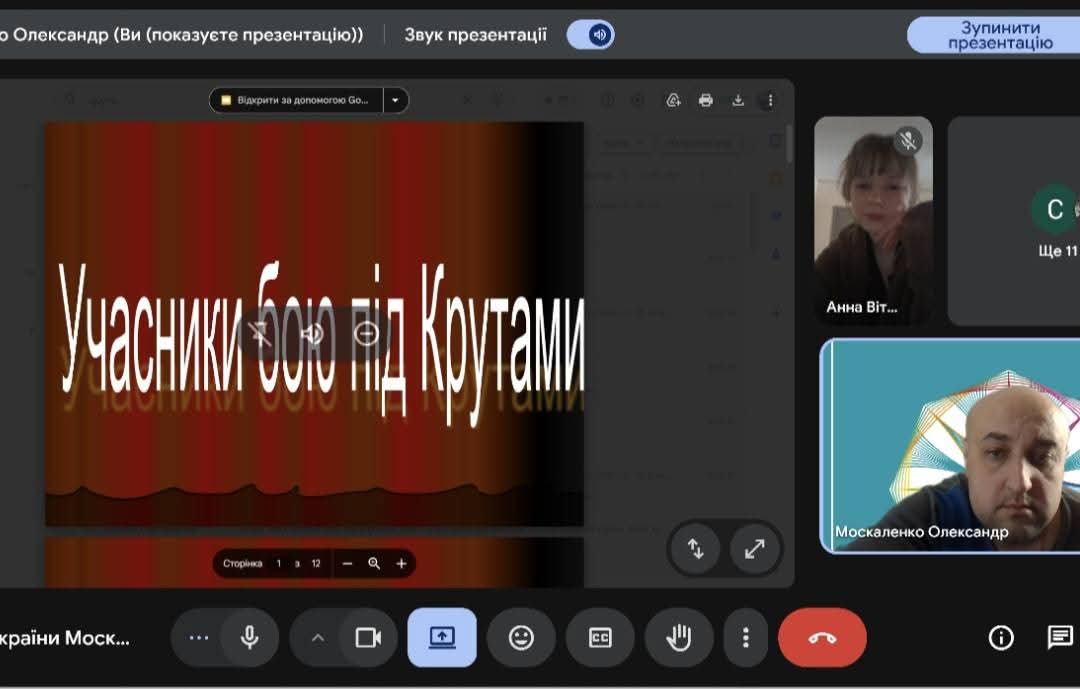This screenshot has width=1080, height=689.
Task: Expand the dropdown arrow beside 'Відкрити за допомогою'
Action: pyautogui.click(x=396, y=100)
